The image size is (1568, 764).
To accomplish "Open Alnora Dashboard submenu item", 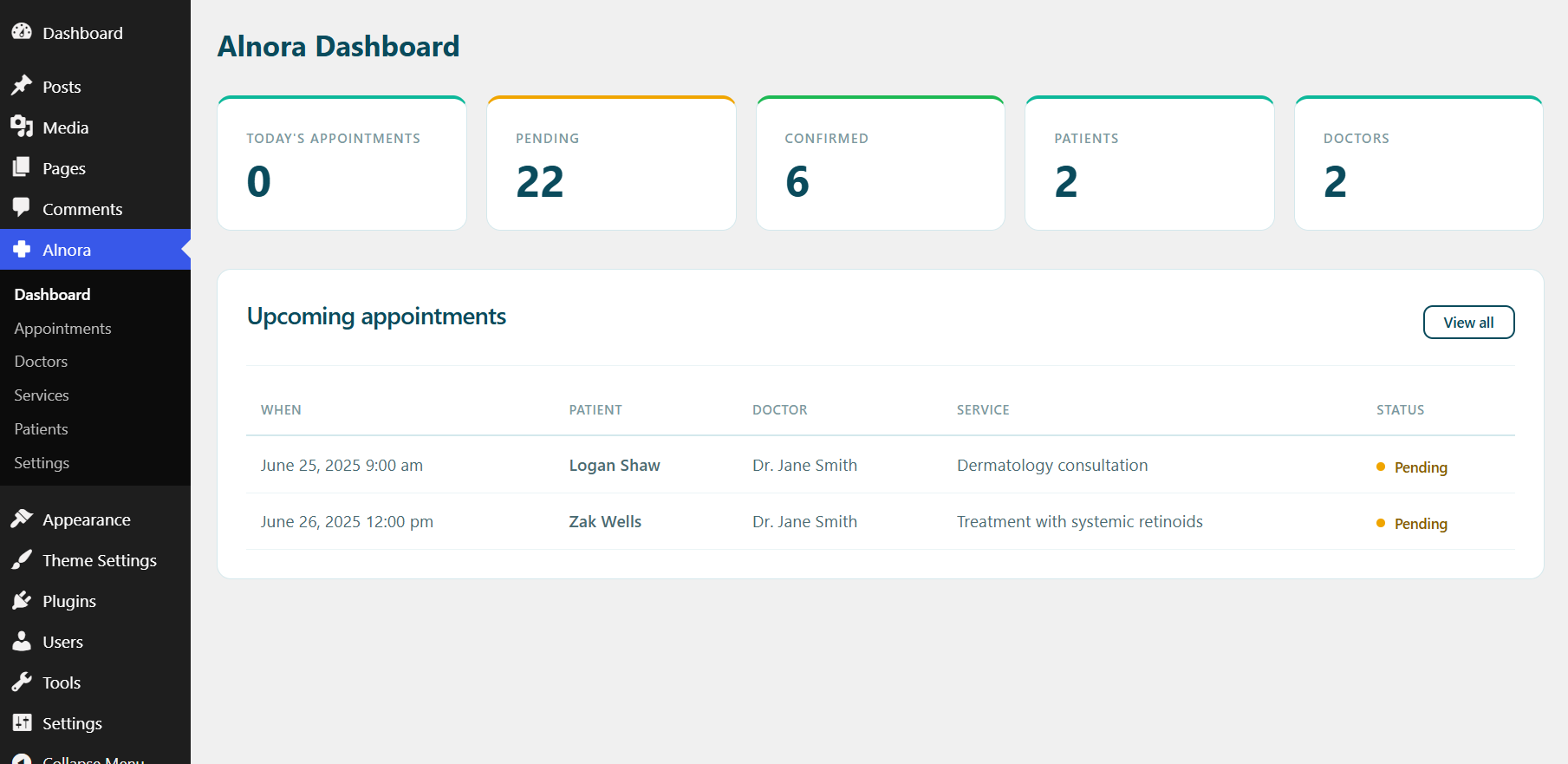I will click(52, 295).
